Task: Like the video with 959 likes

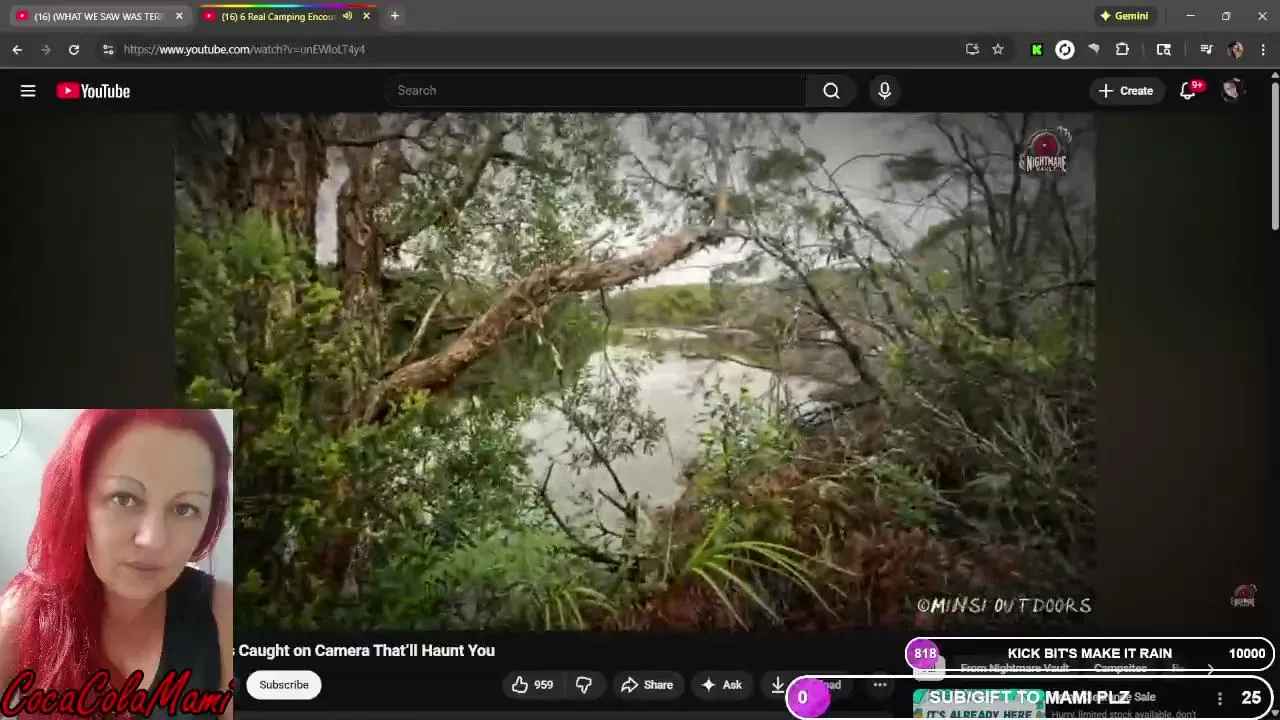Action: click(532, 685)
